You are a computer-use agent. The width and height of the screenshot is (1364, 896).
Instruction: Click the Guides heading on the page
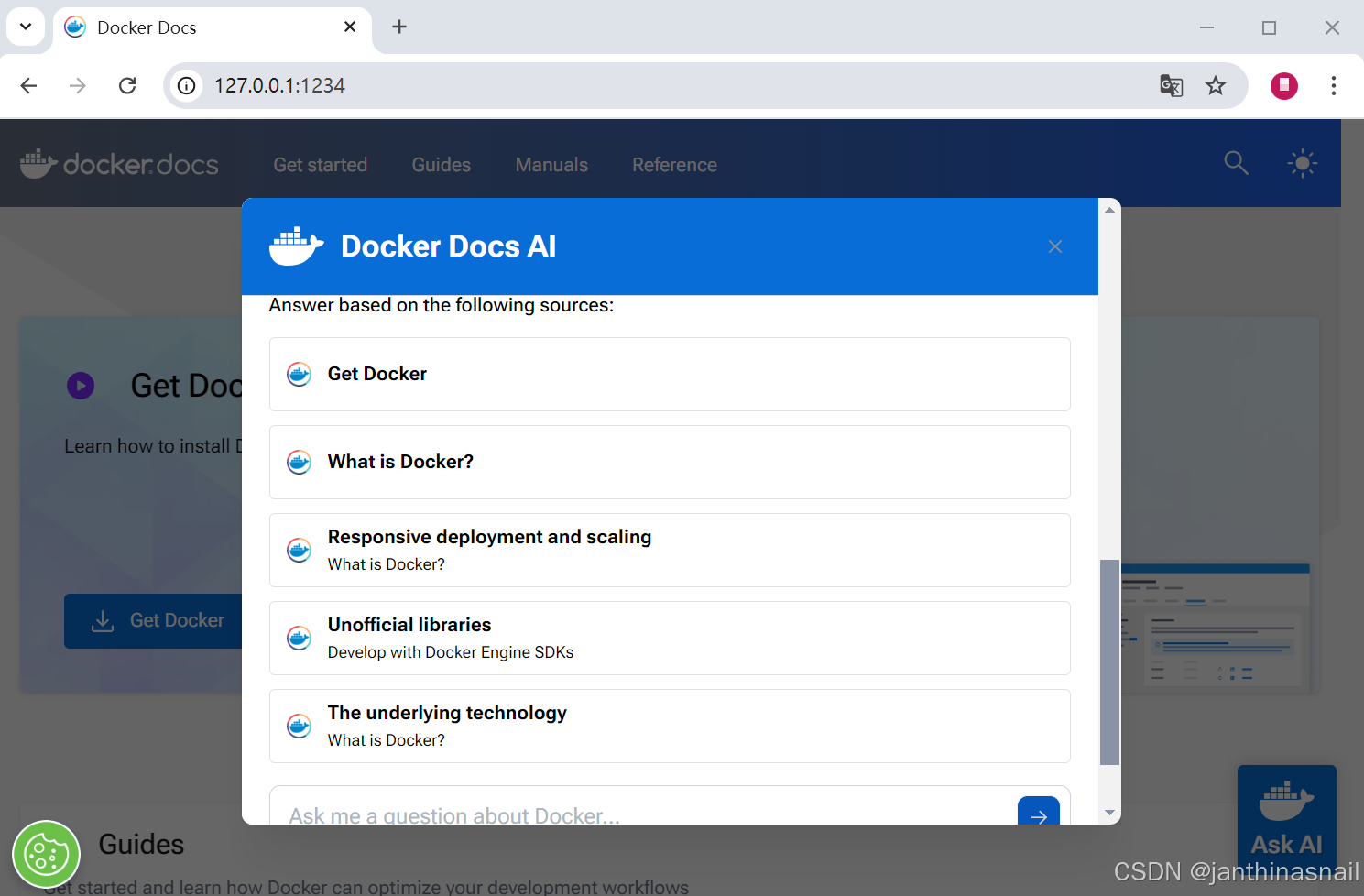pyautogui.click(x=141, y=844)
